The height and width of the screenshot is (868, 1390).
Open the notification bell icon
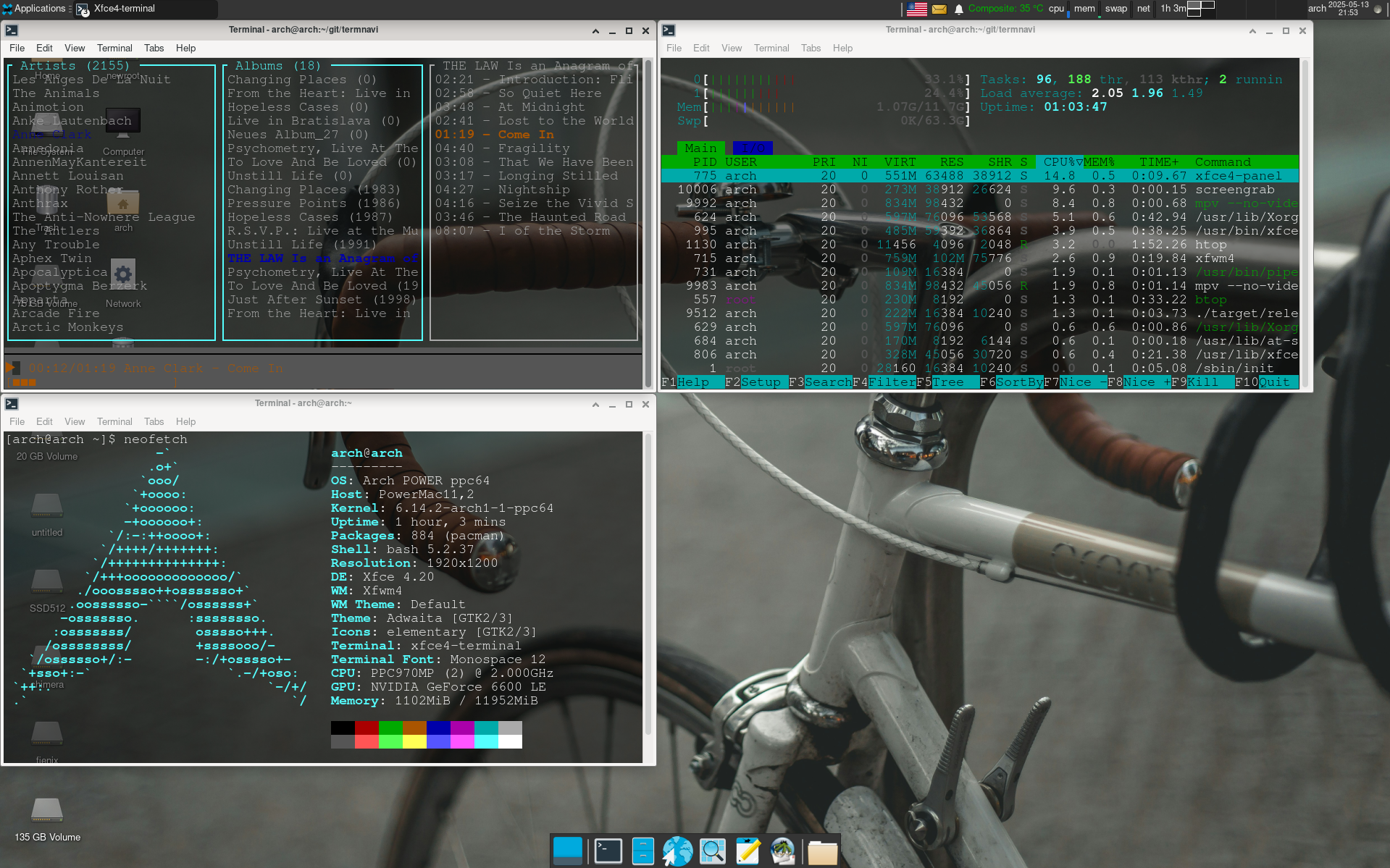click(959, 9)
